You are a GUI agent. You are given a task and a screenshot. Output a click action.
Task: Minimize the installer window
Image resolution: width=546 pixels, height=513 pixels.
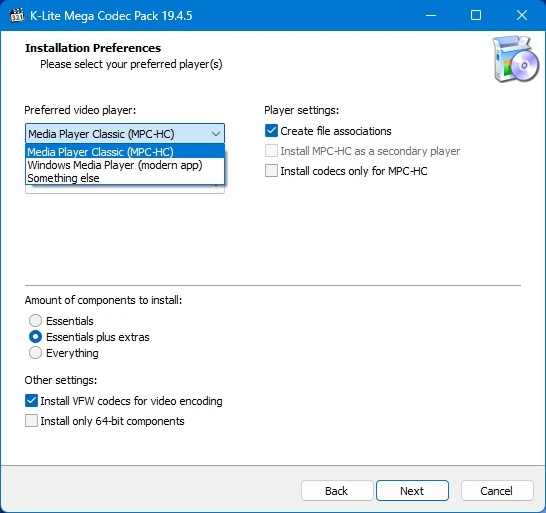click(431, 15)
